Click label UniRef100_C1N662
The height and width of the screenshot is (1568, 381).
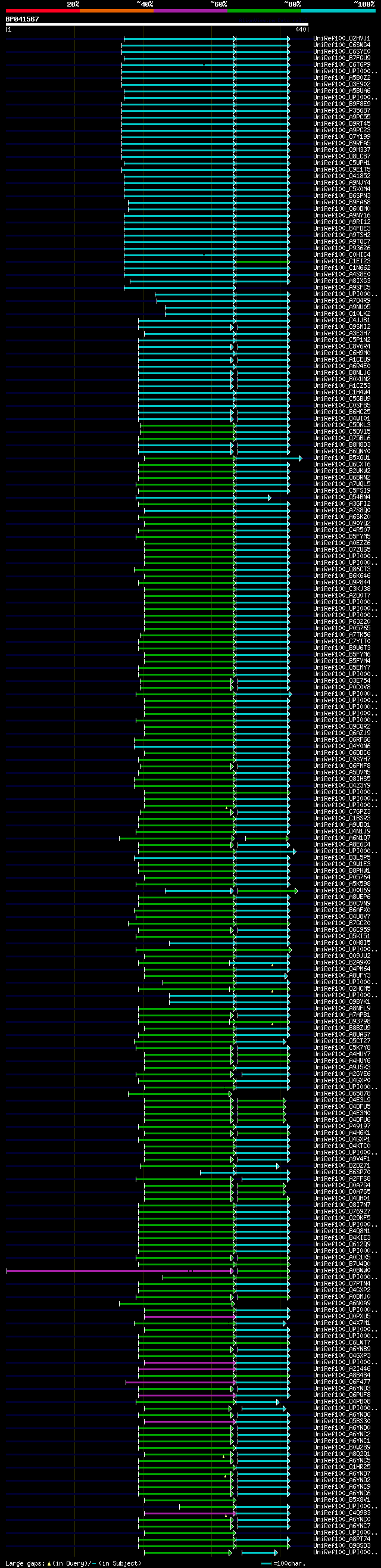click(x=342, y=268)
